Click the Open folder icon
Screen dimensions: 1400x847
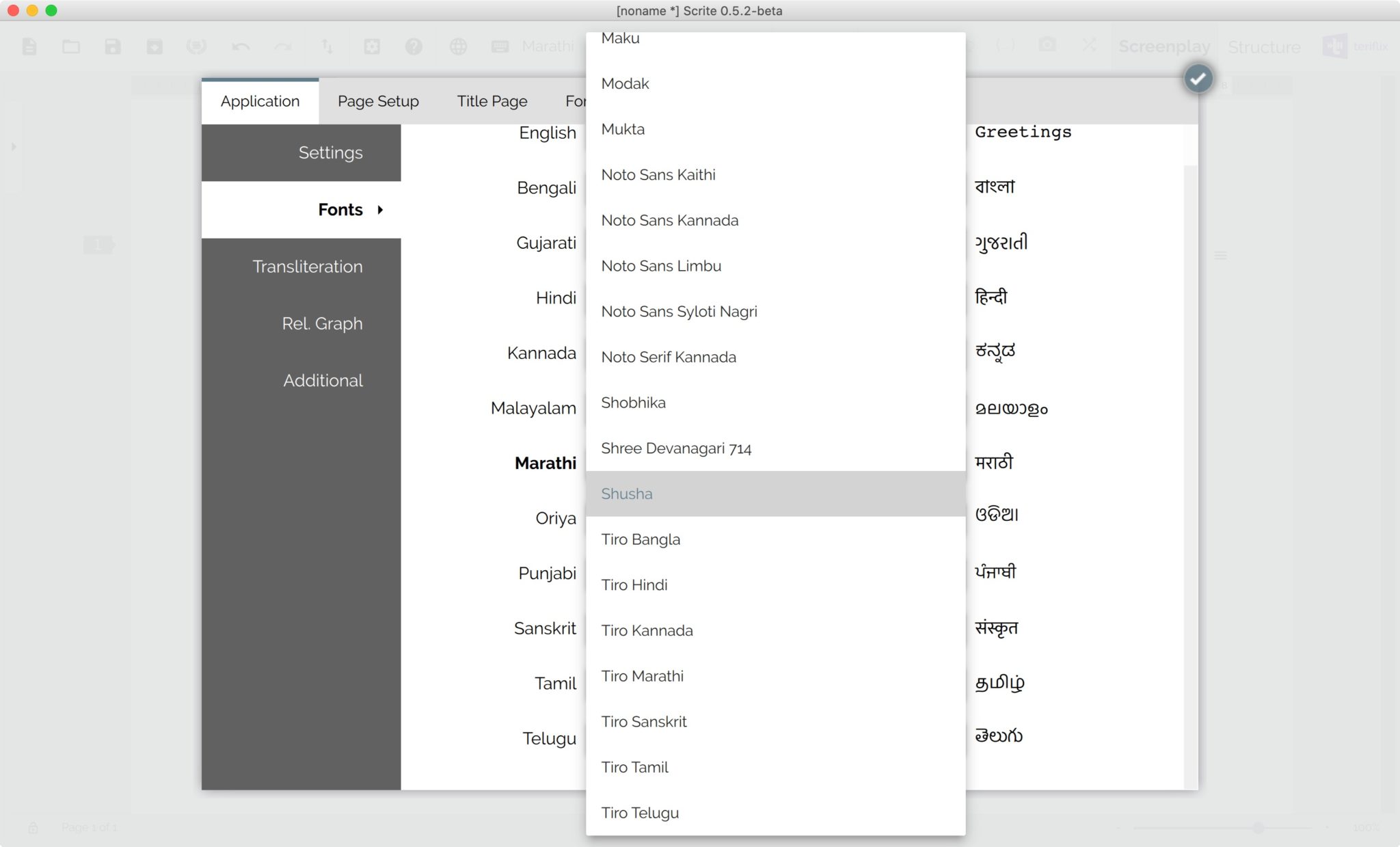[x=71, y=46]
